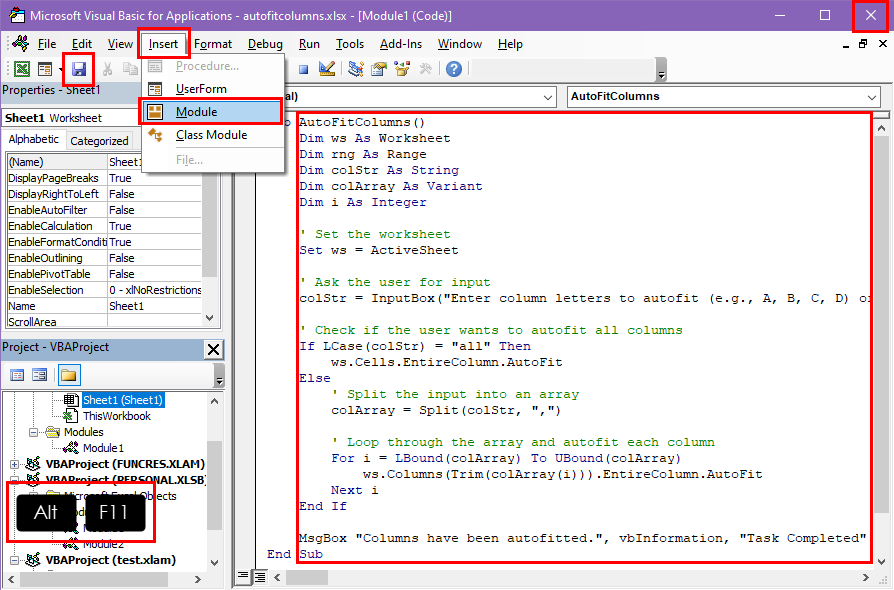Image resolution: width=894 pixels, height=590 pixels.
Task: Open the View menu
Action: point(120,44)
